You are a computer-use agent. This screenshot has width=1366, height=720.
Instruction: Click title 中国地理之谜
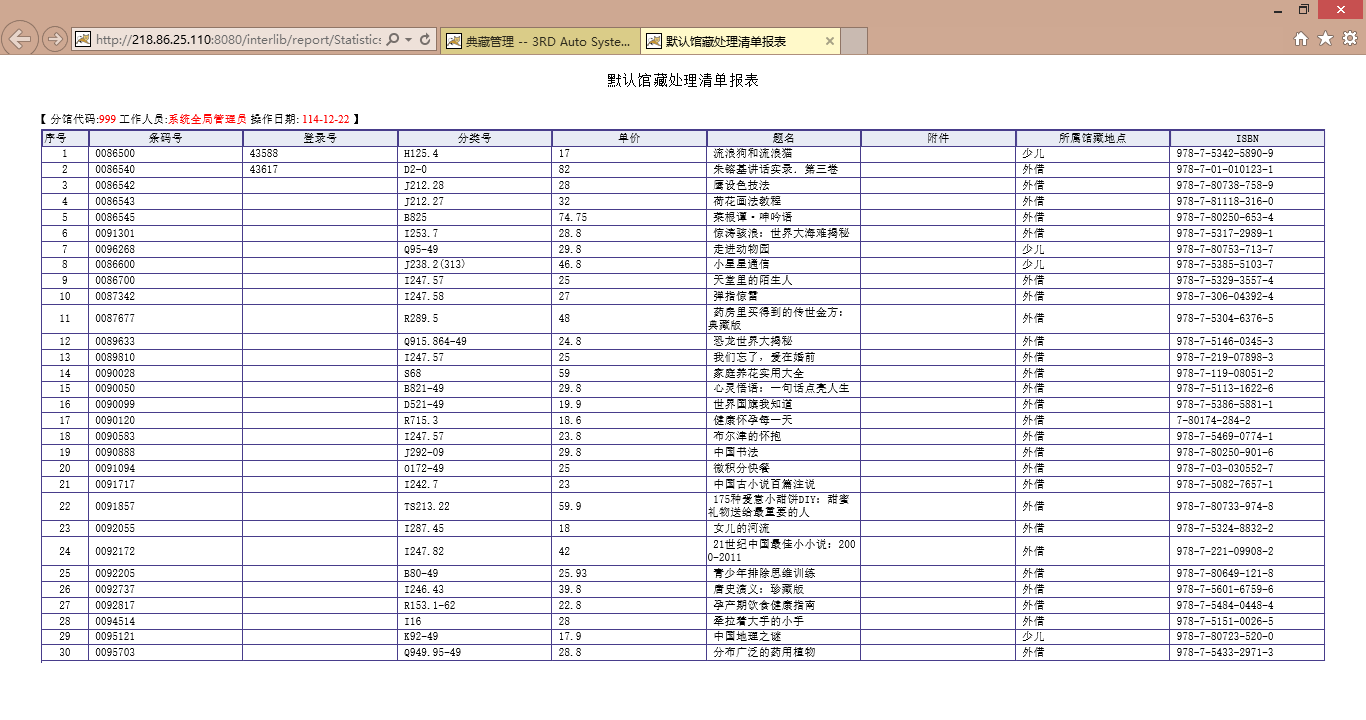[747, 637]
